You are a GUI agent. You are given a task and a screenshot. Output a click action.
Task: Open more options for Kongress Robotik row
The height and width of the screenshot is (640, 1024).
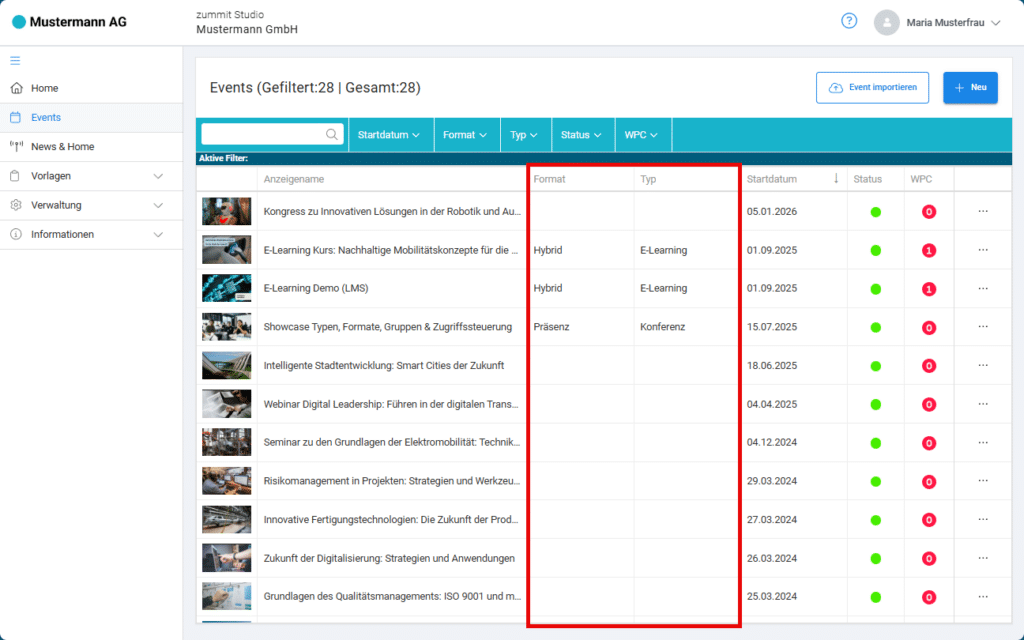[x=983, y=212]
